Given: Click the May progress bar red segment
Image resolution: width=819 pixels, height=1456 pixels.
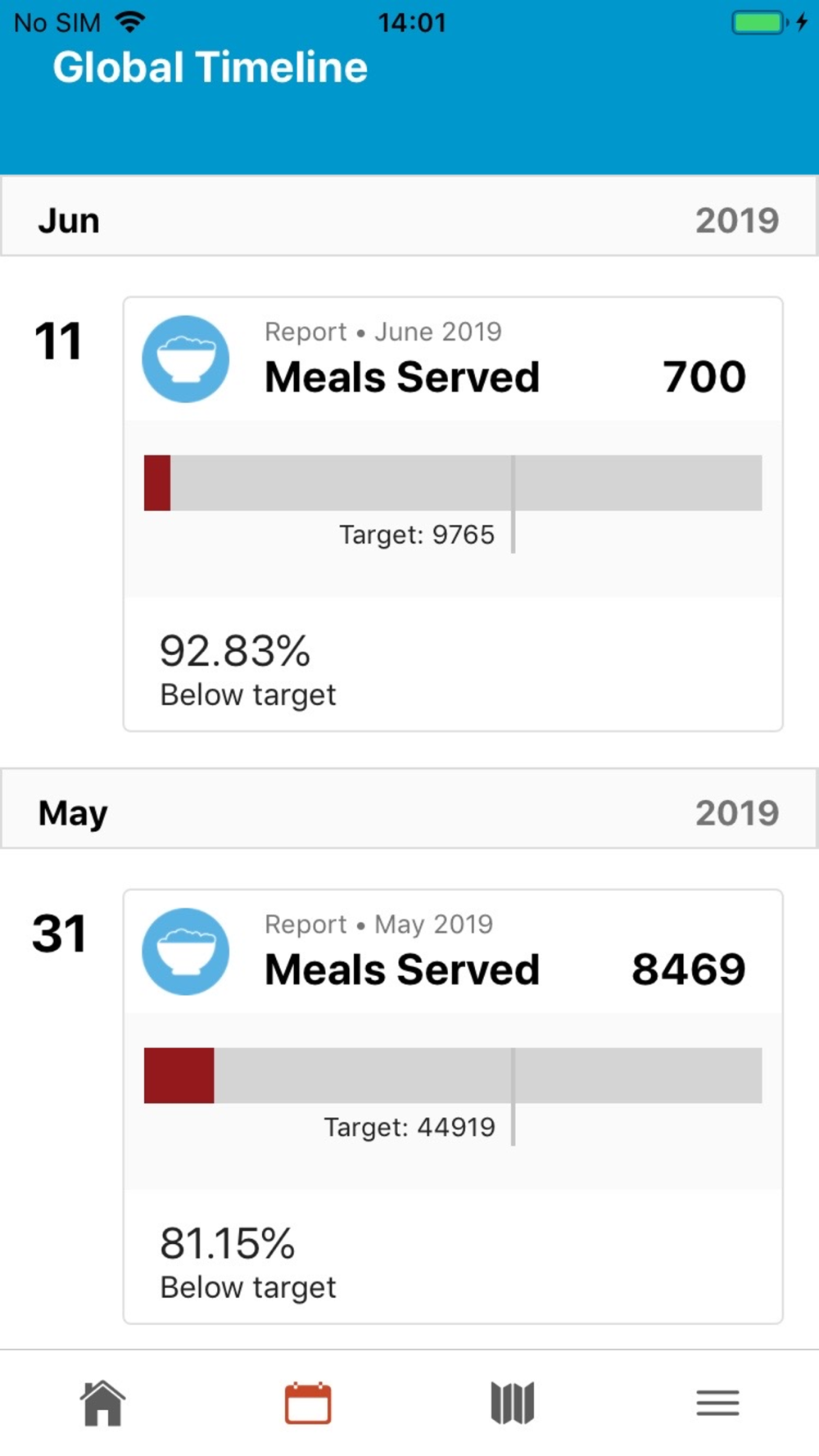Looking at the screenshot, I should pos(179,1075).
